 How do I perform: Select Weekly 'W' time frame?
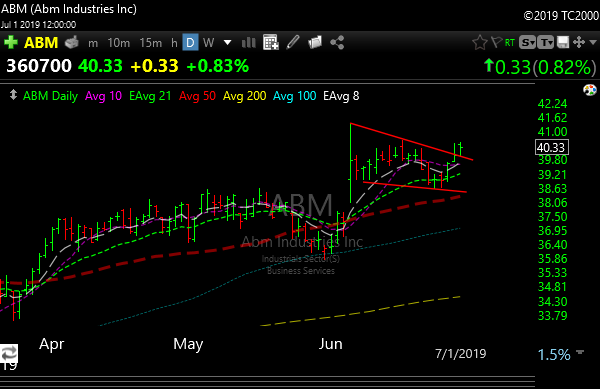click(x=208, y=42)
